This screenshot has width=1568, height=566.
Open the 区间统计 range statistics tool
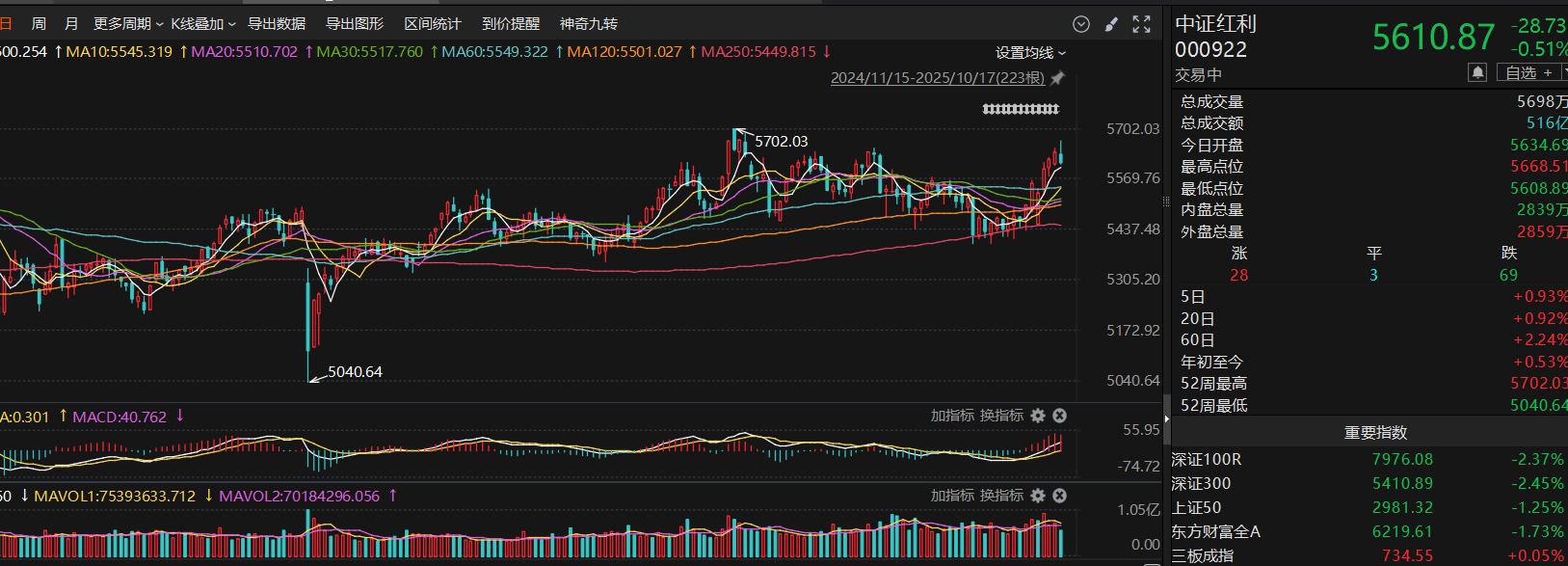tap(433, 24)
